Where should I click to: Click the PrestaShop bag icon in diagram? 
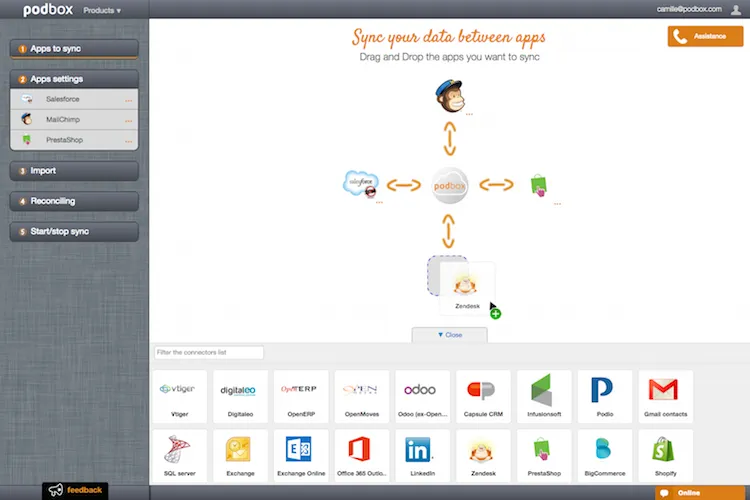coord(539,185)
